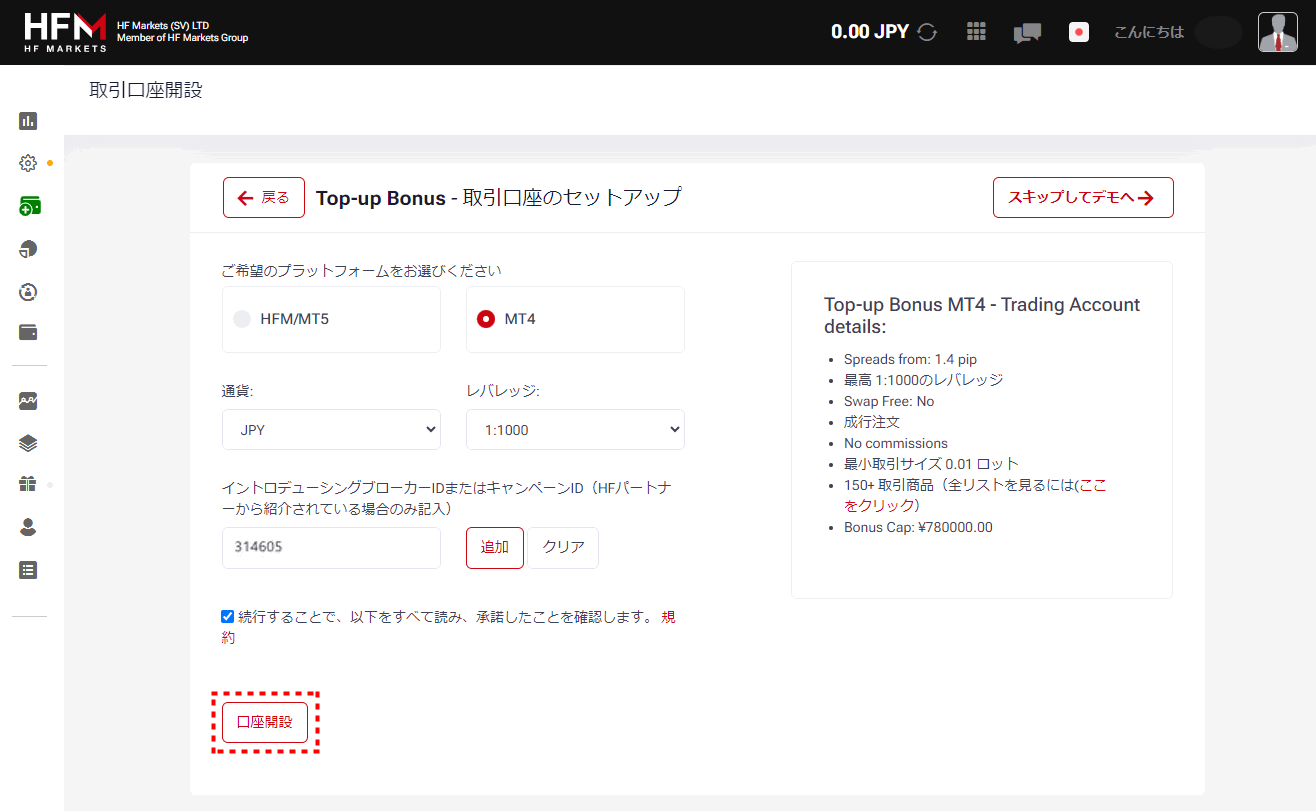Click the 口座開設 open account button
The image size is (1316, 811).
pyautogui.click(x=265, y=722)
